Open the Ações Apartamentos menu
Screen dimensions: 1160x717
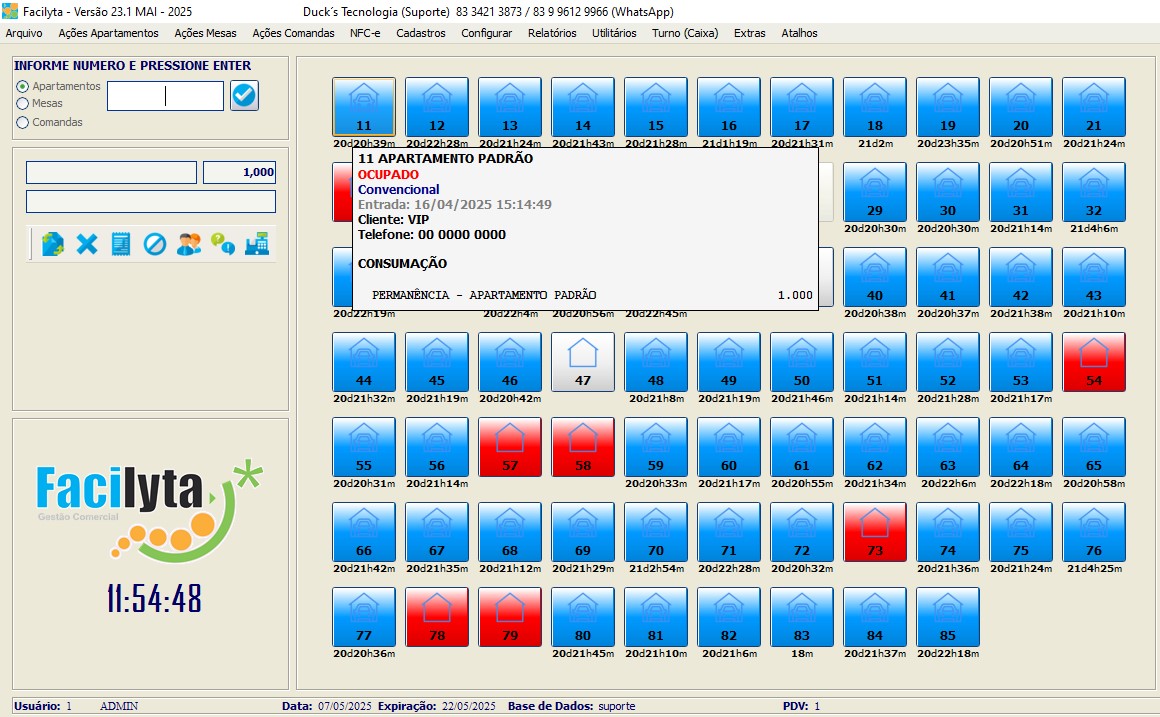(x=108, y=33)
